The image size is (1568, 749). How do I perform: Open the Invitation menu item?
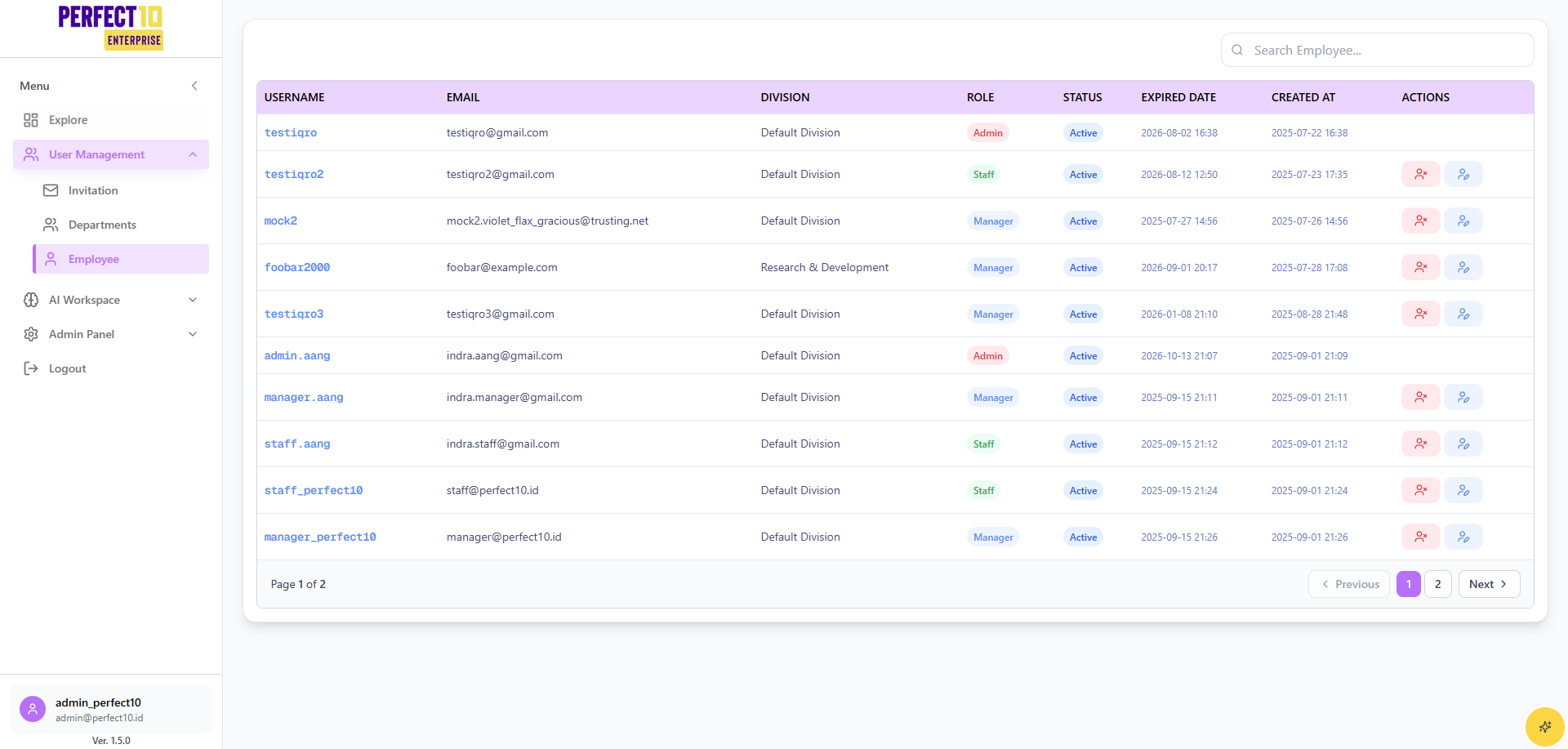121,190
